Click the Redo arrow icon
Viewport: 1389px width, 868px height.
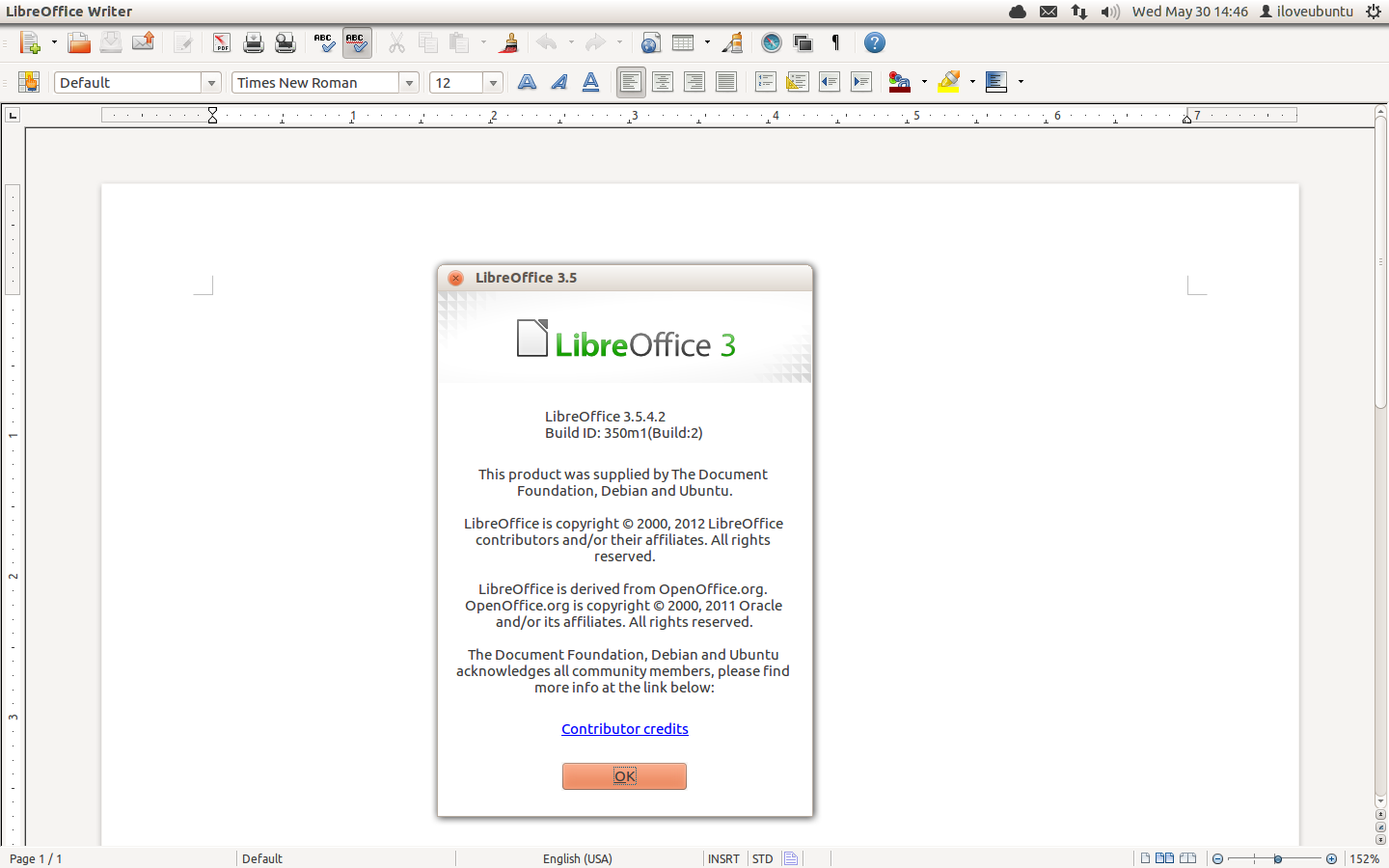[x=595, y=42]
